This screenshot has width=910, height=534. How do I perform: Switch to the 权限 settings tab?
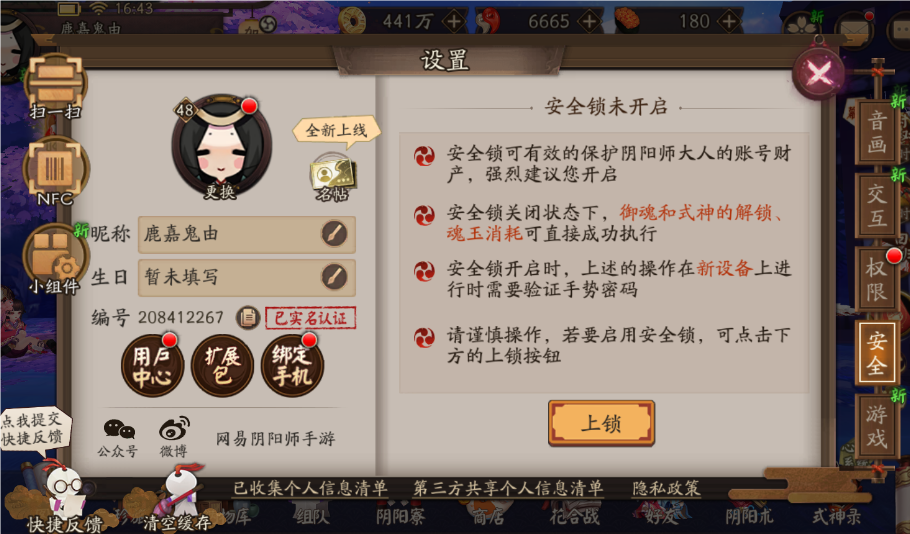point(876,279)
